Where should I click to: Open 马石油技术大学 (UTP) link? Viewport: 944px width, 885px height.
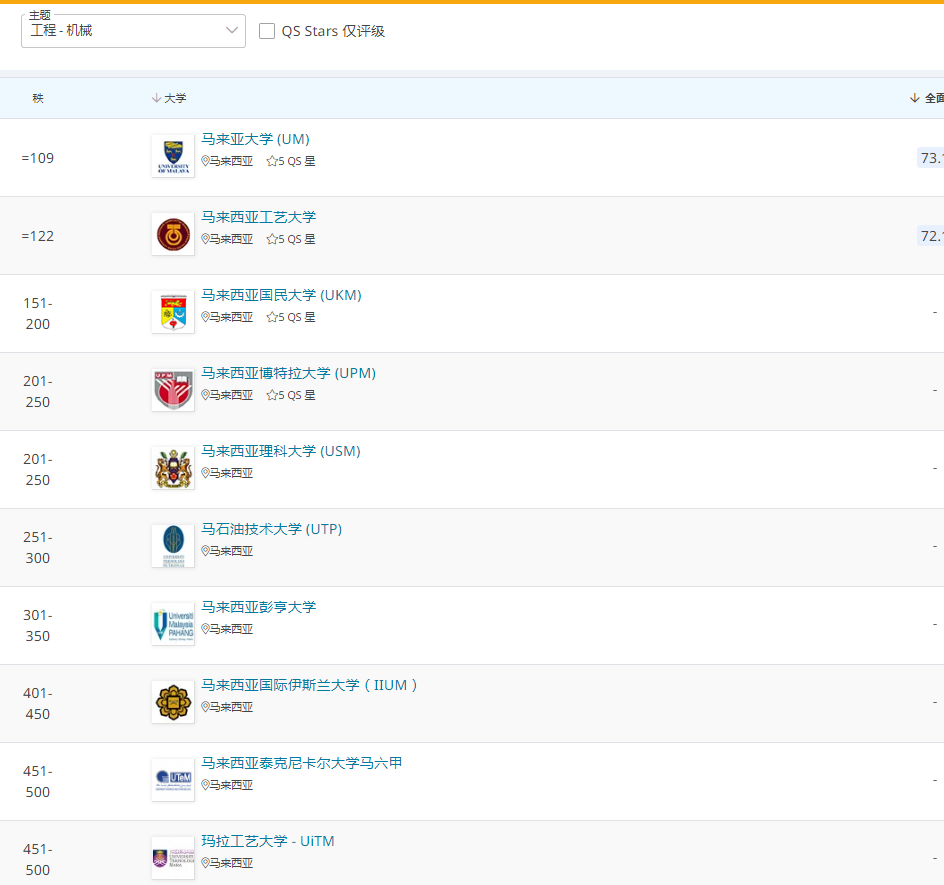(271, 529)
